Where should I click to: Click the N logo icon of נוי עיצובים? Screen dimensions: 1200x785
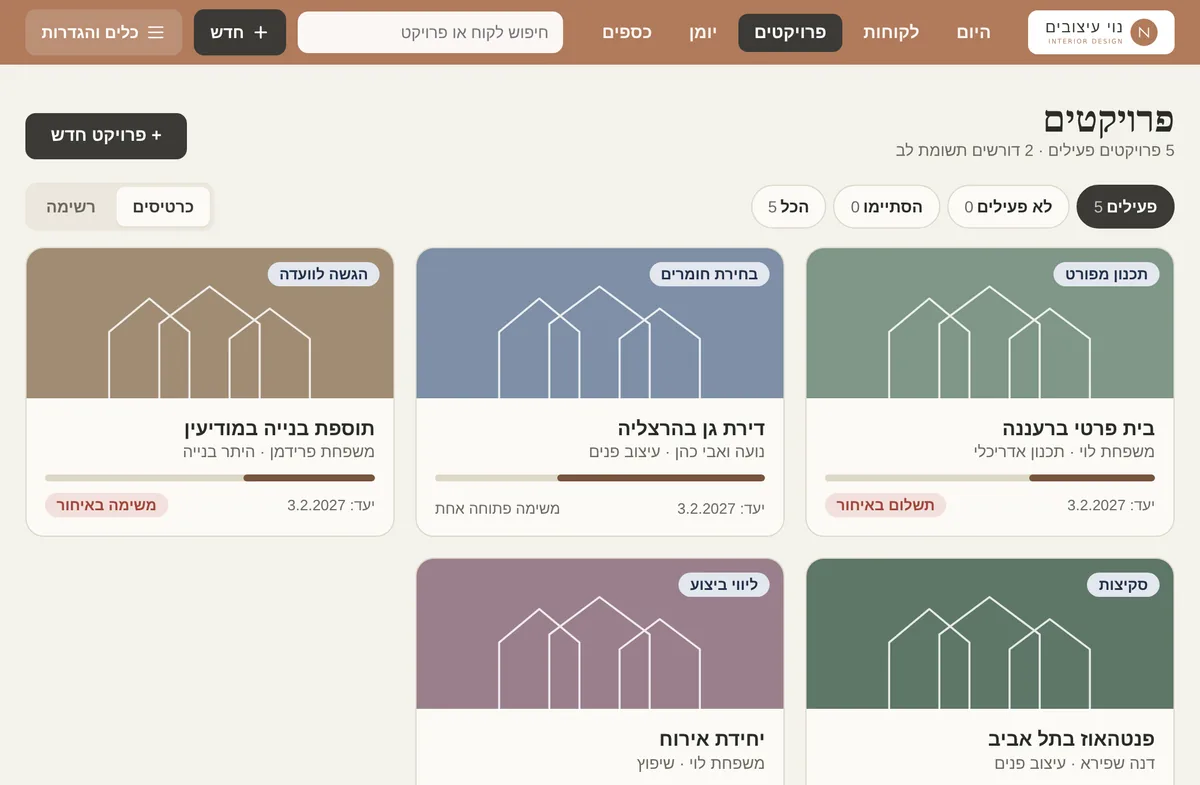click(1144, 33)
